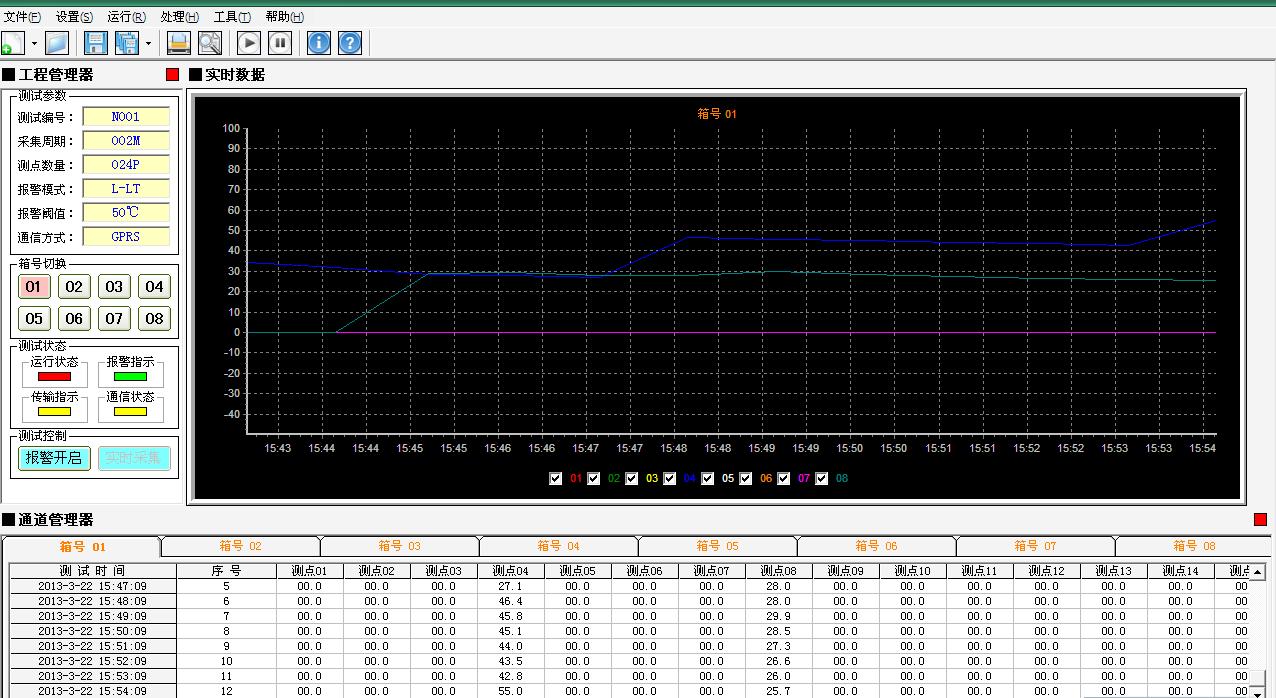
Task: Uncheck the red 01 curve checkbox
Action: pos(556,479)
